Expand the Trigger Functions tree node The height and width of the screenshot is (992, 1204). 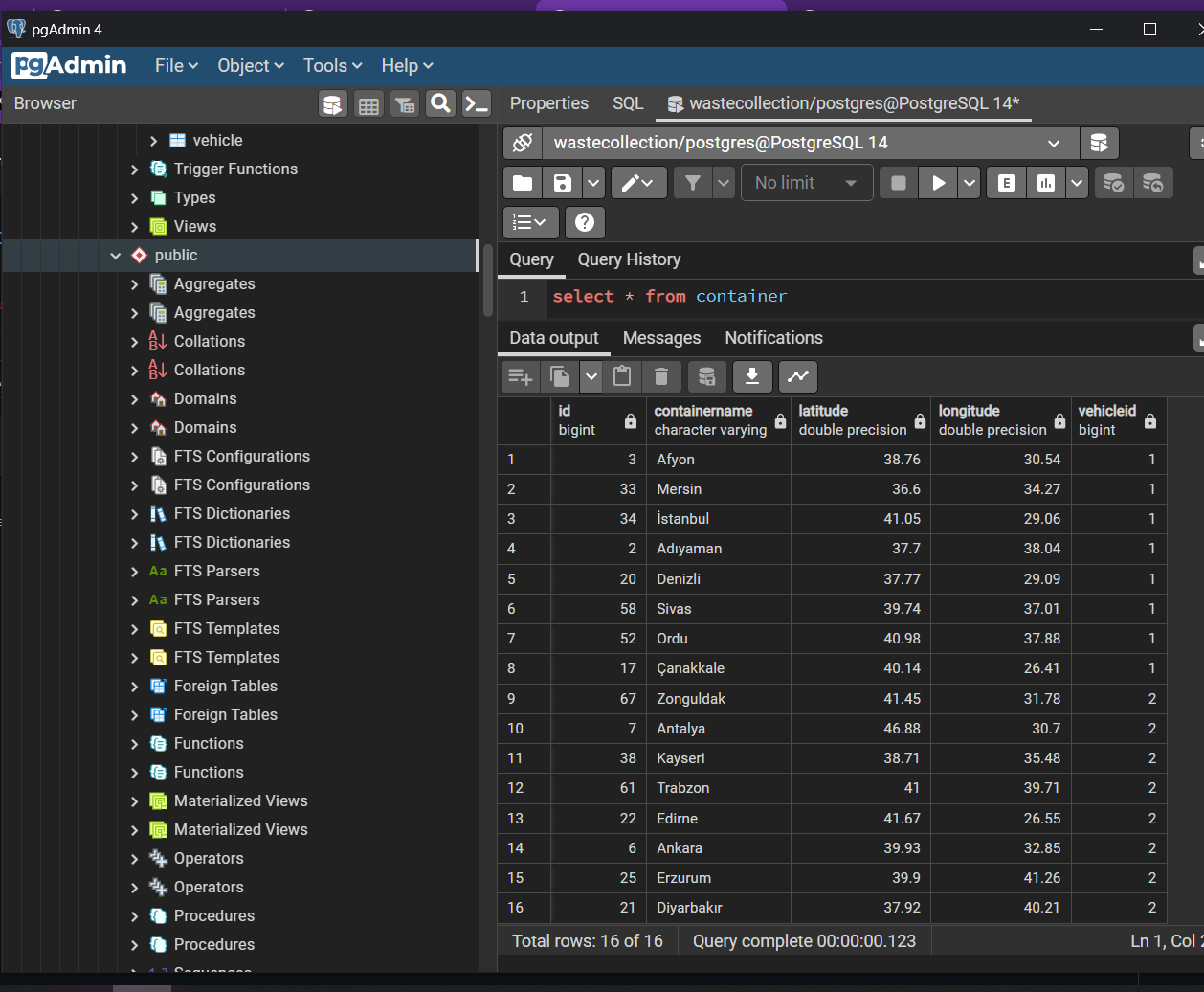[x=134, y=169]
